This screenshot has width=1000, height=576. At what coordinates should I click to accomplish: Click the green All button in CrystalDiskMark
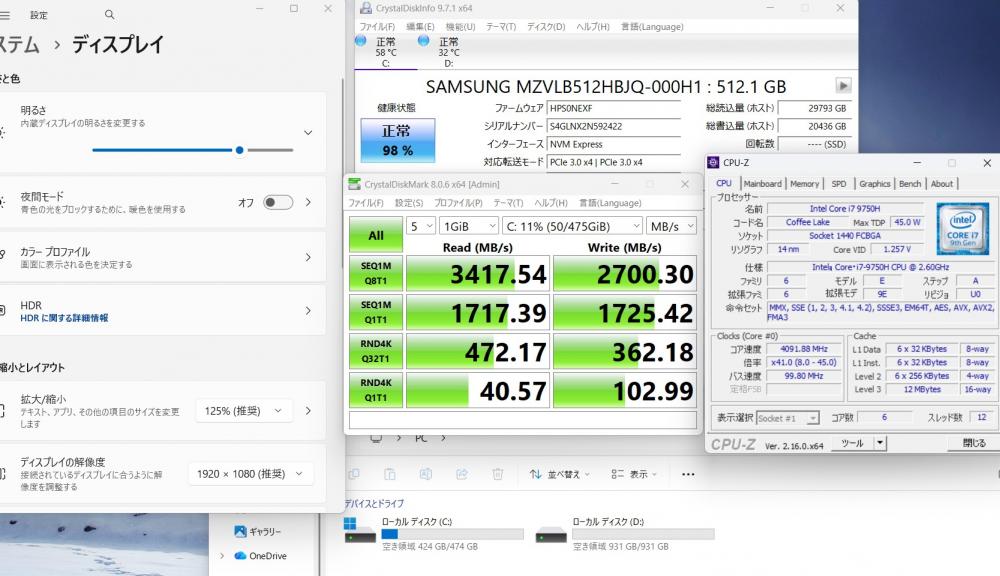point(376,236)
